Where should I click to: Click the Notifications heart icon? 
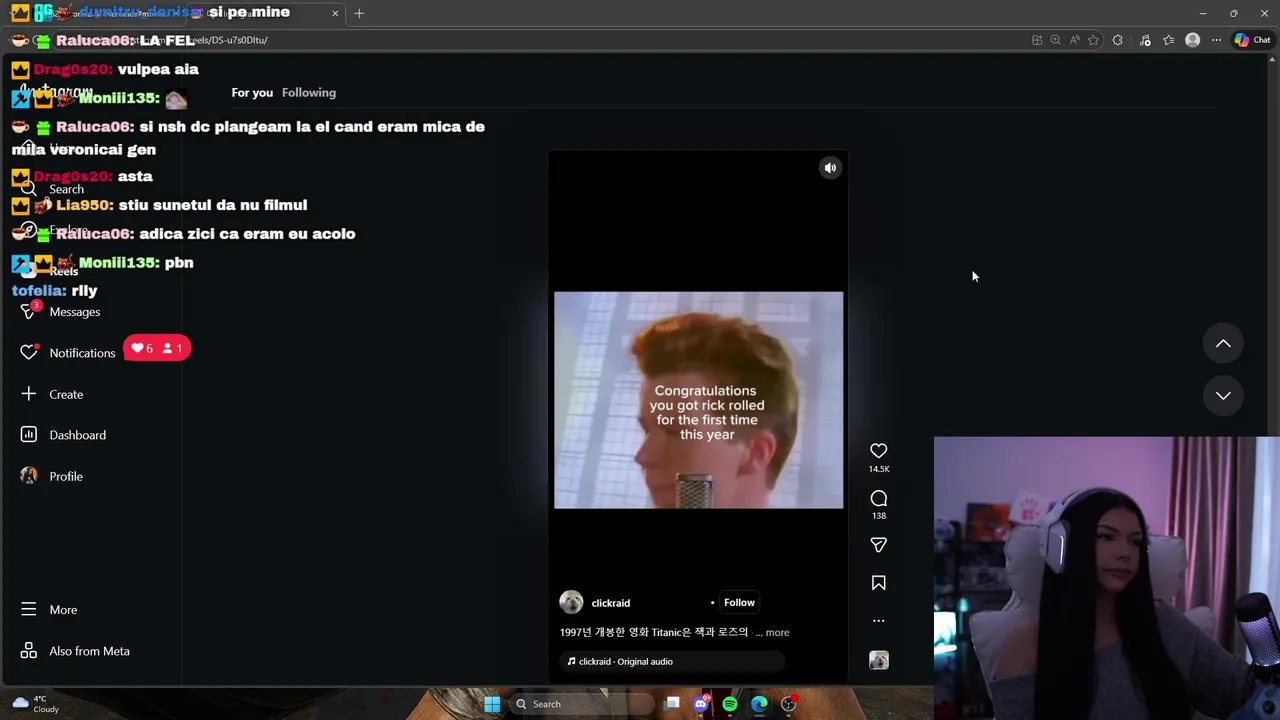[29, 352]
